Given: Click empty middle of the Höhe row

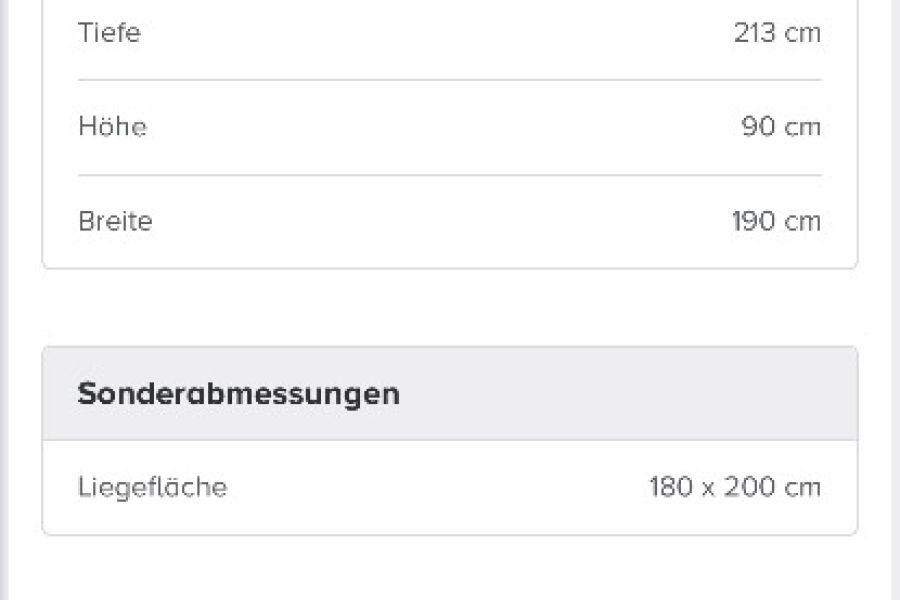Looking at the screenshot, I should tap(442, 126).
